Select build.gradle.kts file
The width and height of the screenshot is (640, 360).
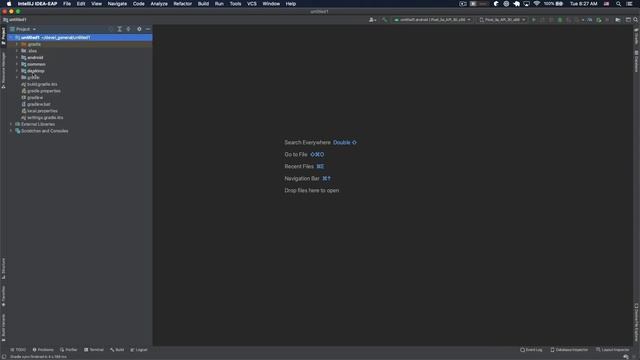point(39,84)
